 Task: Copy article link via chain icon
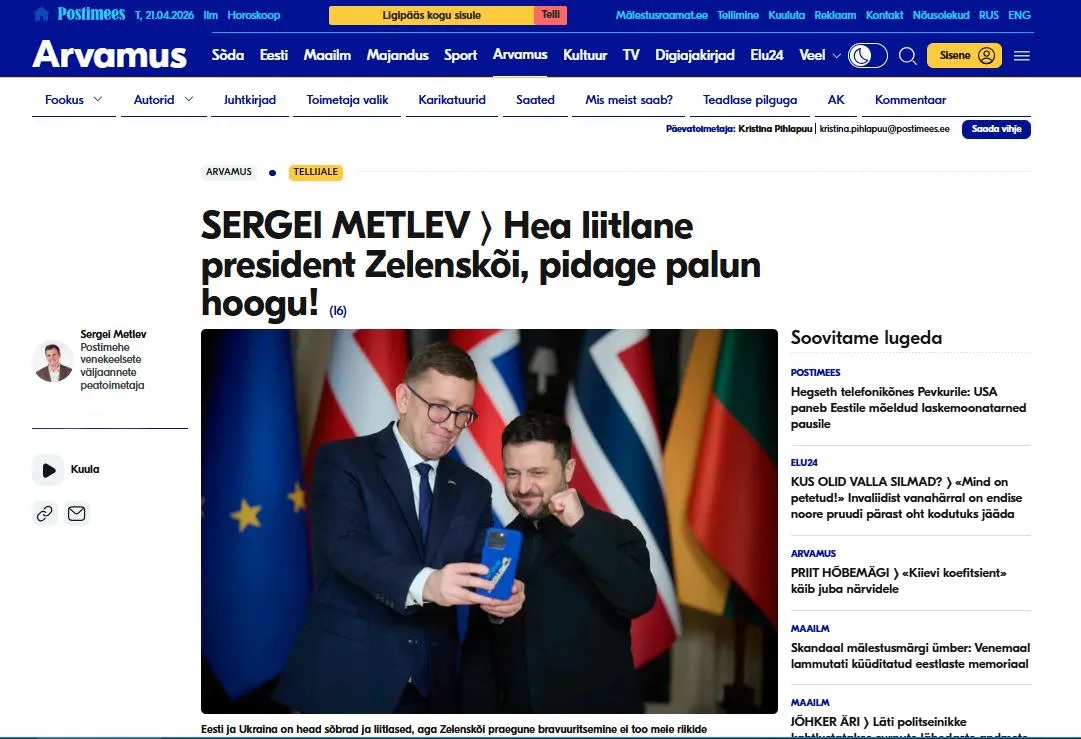[x=45, y=514]
